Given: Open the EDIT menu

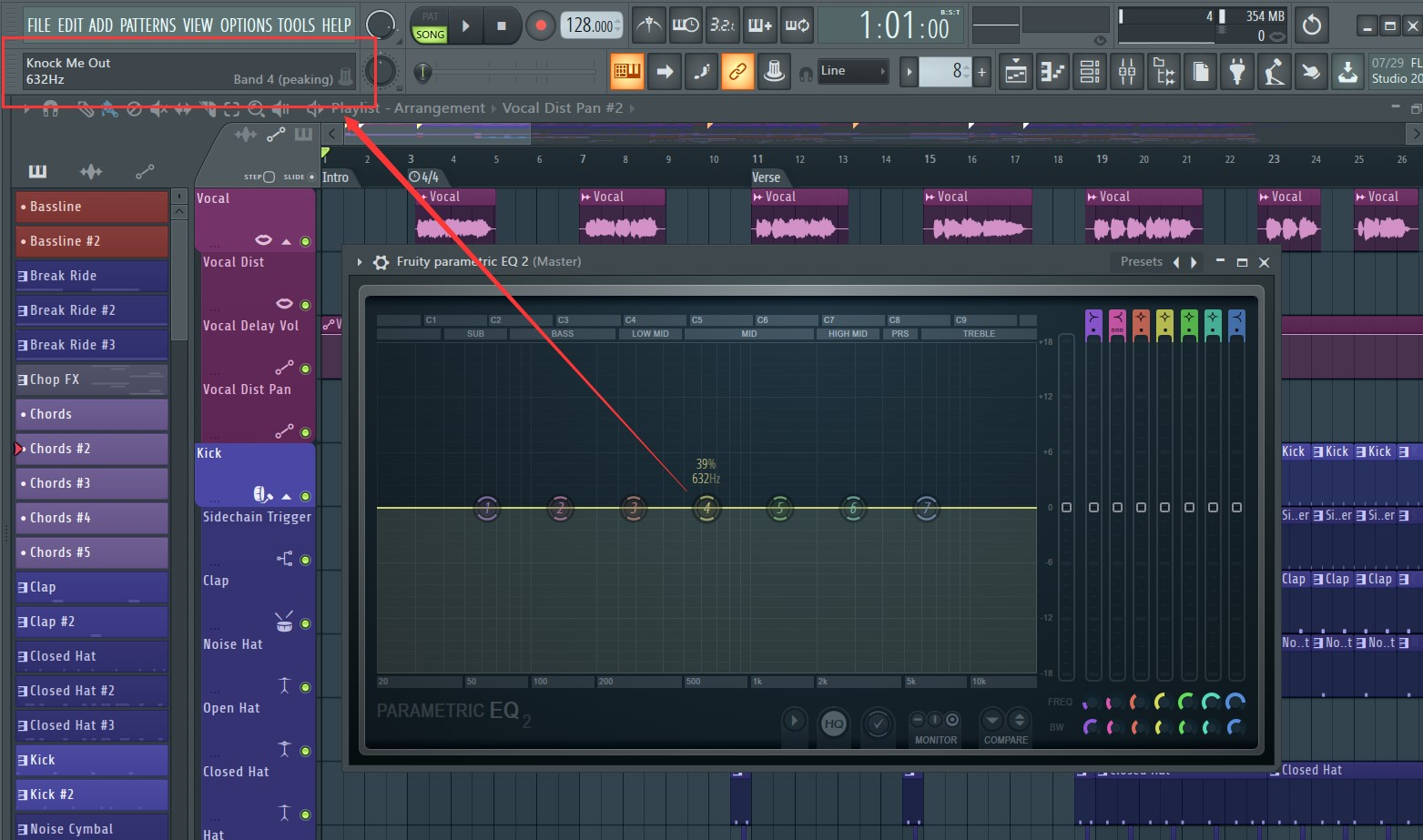Looking at the screenshot, I should click(70, 25).
